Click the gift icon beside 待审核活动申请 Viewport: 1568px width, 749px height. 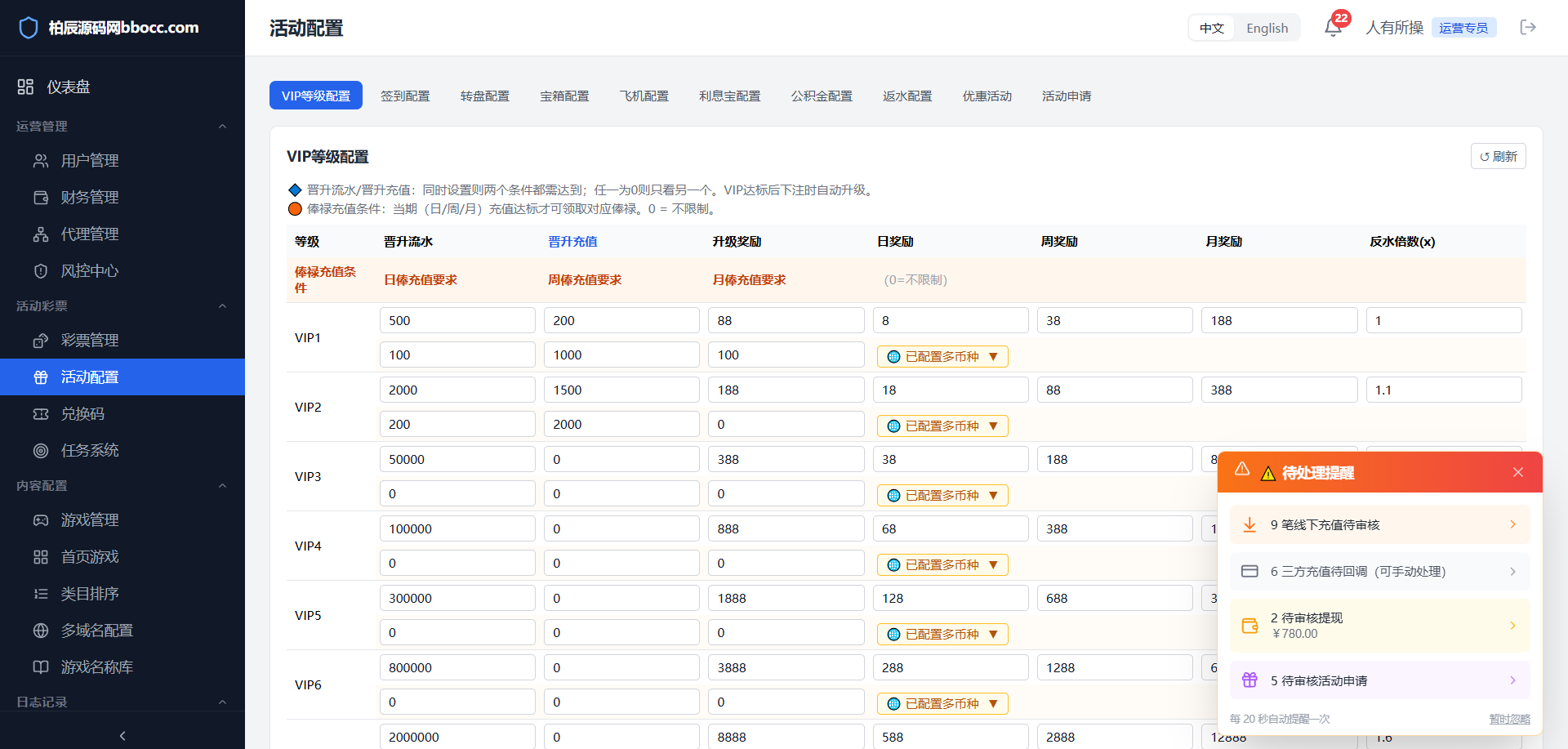click(1249, 680)
